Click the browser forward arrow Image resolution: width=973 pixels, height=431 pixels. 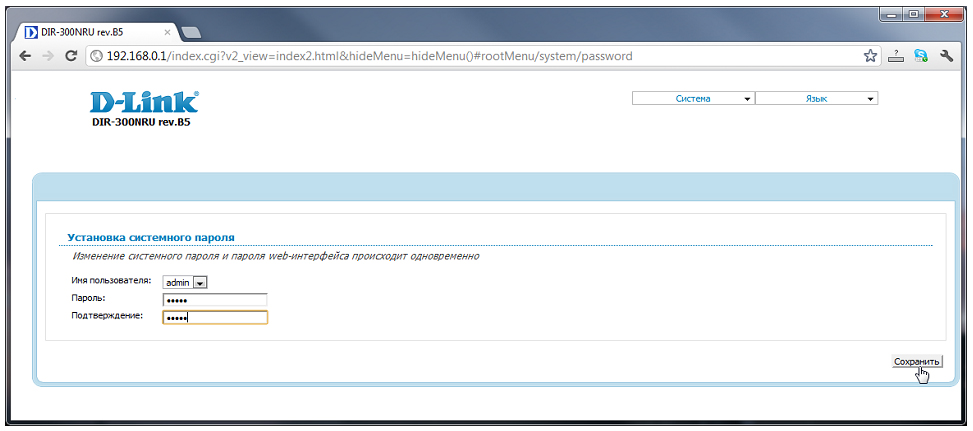[48, 56]
